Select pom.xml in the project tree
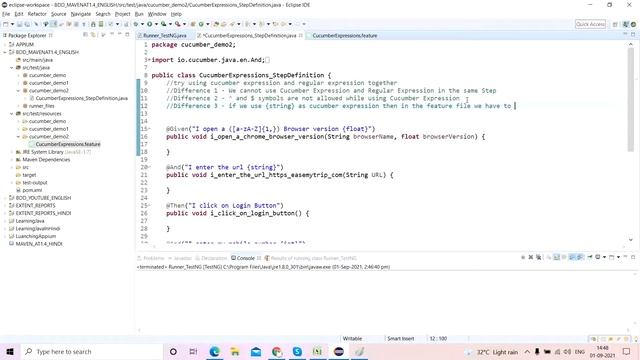The height and width of the screenshot is (360, 640). tap(32, 191)
